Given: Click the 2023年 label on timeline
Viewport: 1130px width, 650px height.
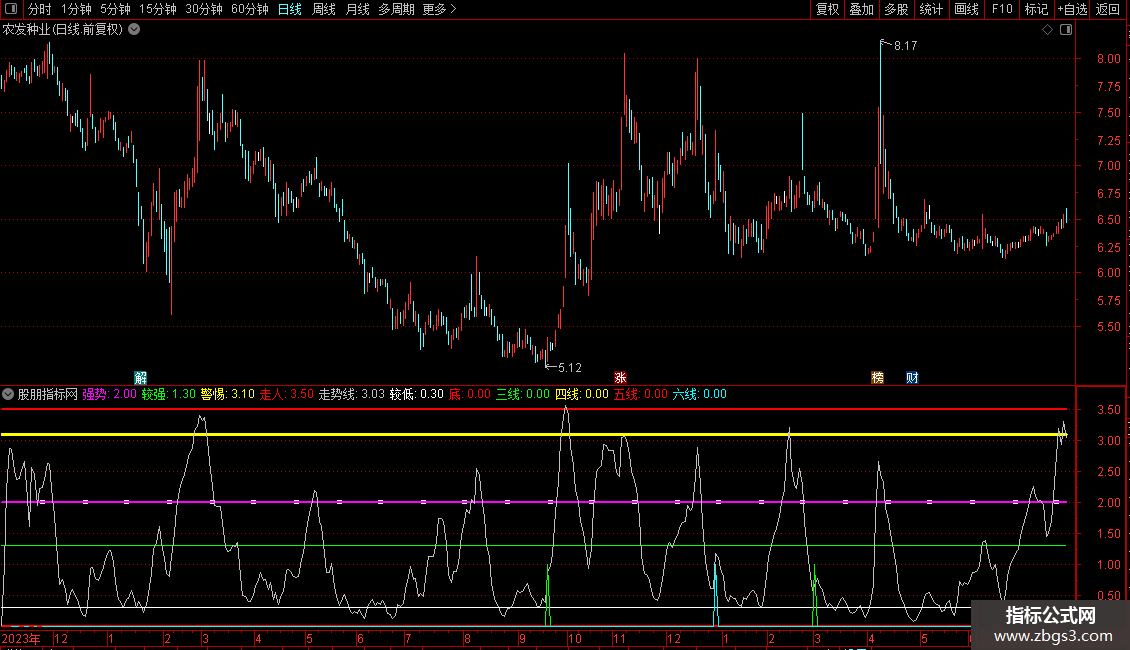Looking at the screenshot, I should [x=22, y=638].
